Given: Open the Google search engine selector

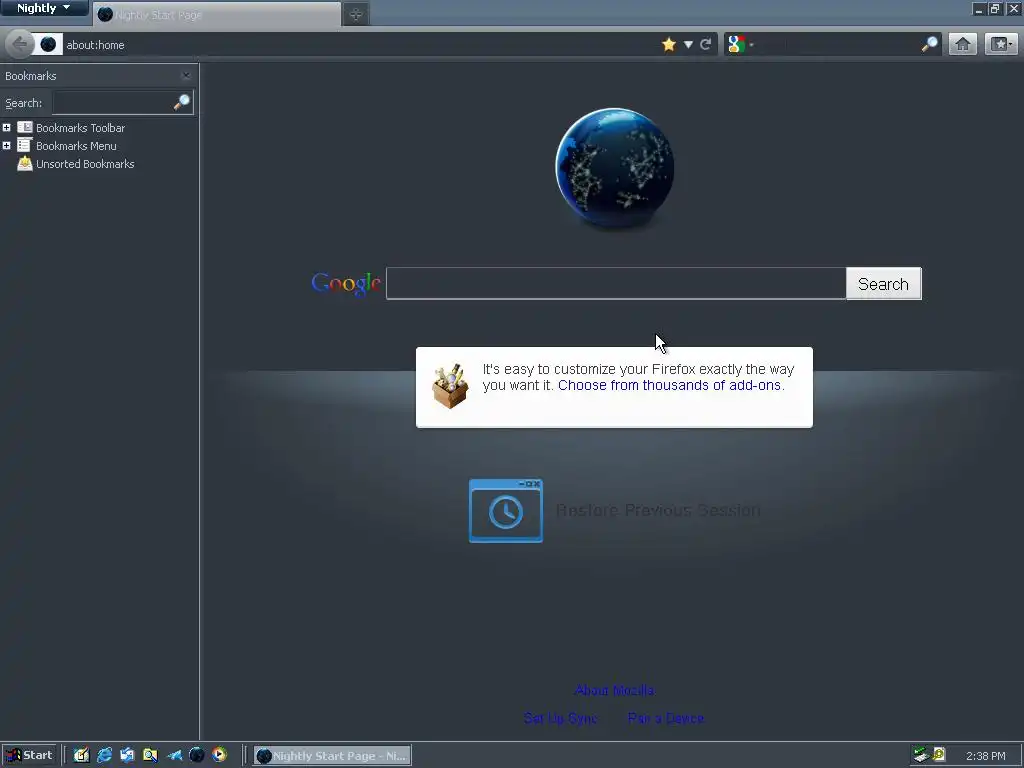Looking at the screenshot, I should 741,44.
